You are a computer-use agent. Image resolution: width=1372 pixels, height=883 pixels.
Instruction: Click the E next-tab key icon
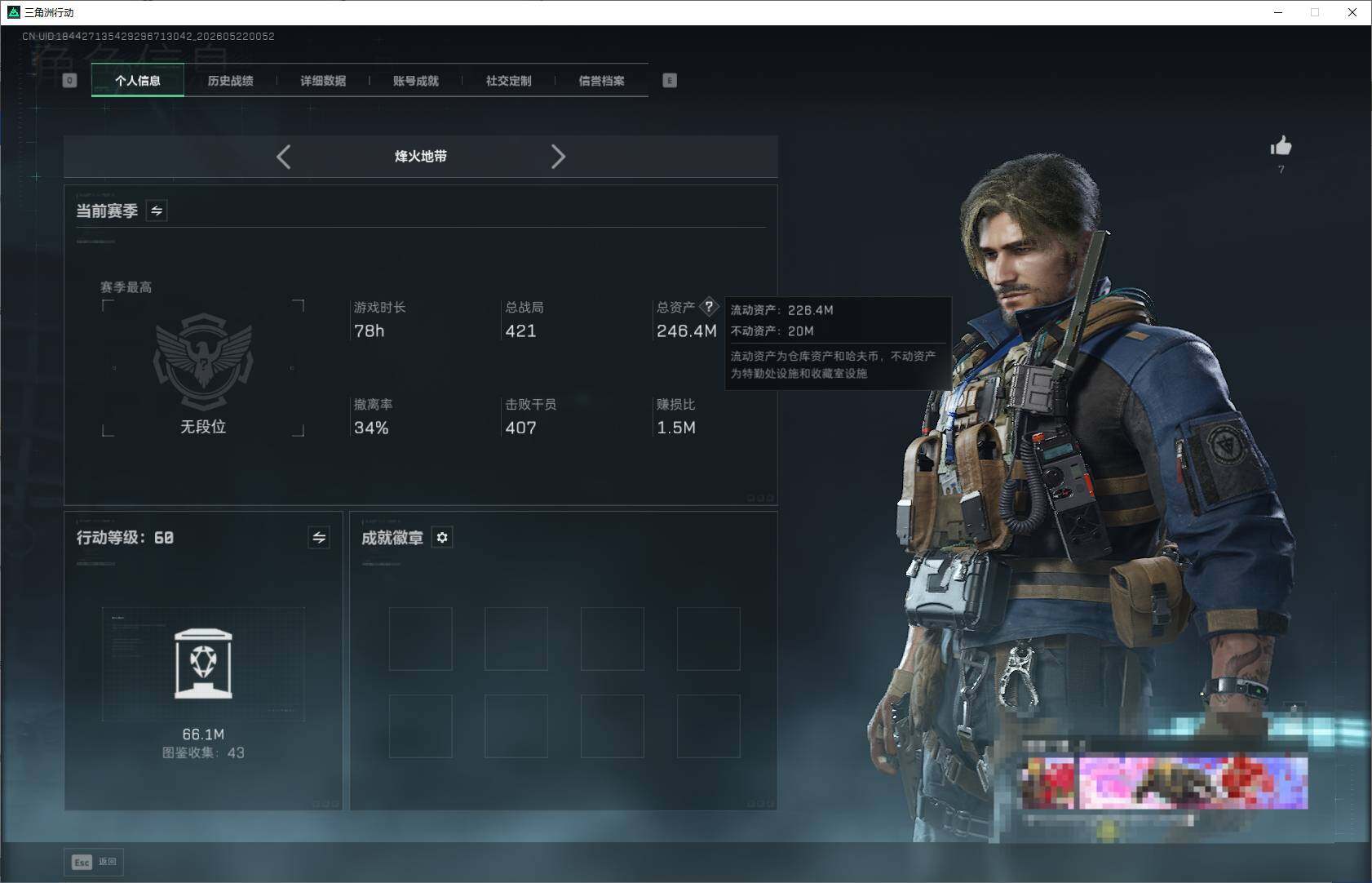coord(670,81)
